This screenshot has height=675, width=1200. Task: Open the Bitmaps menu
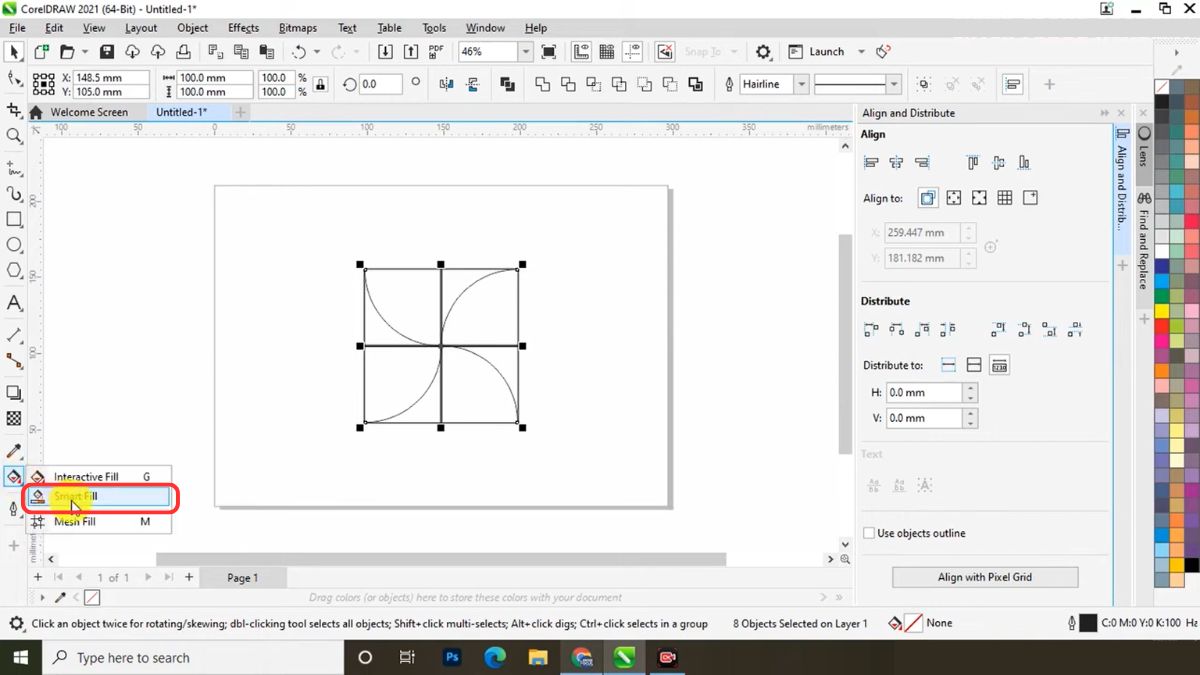pyautogui.click(x=298, y=28)
